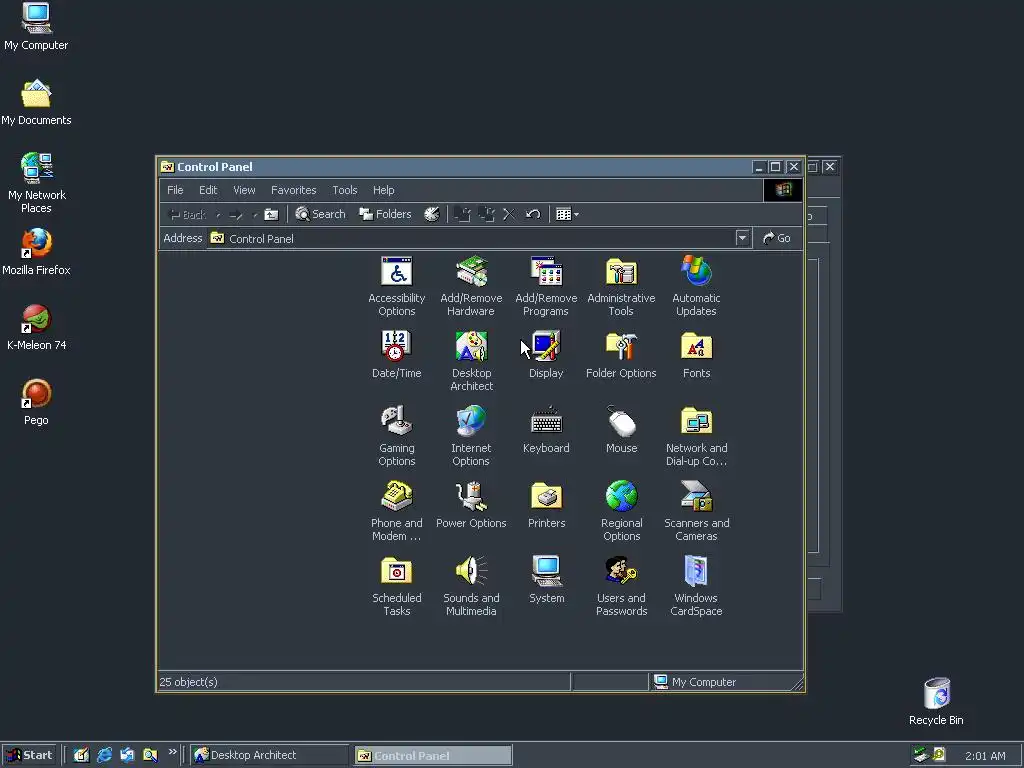The width and height of the screenshot is (1024, 768).
Task: Click the Go button
Action: point(776,238)
